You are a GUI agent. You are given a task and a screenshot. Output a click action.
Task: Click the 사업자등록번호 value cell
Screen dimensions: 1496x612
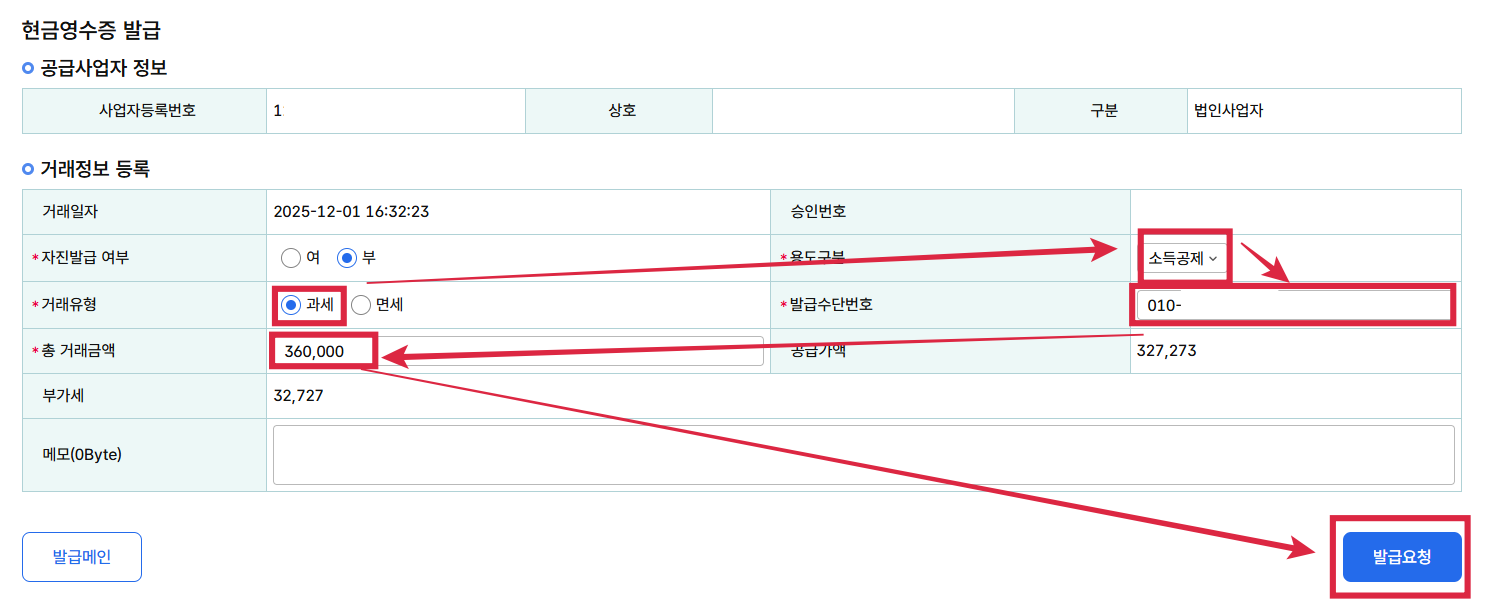click(x=395, y=111)
